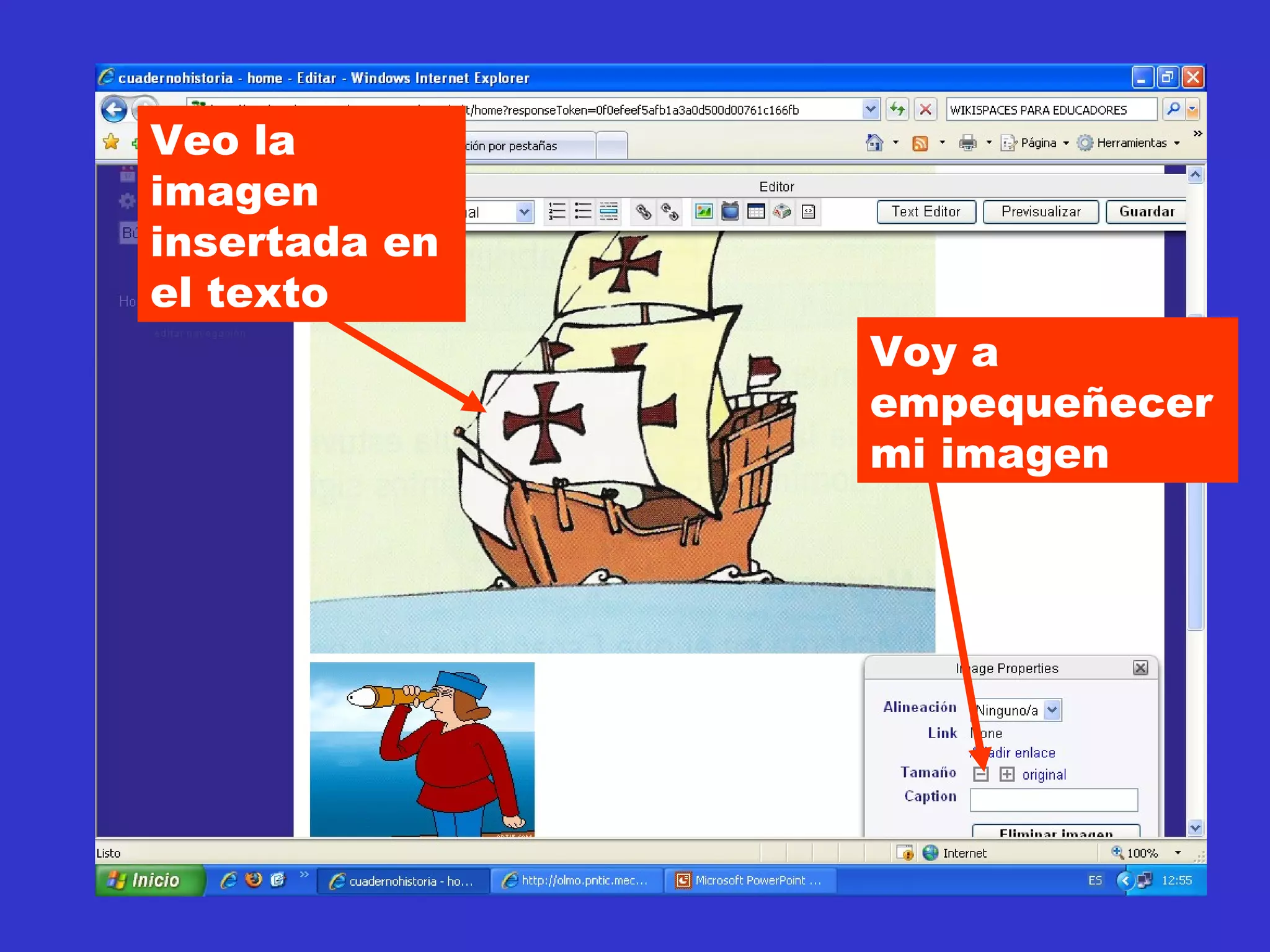Image resolution: width=1270 pixels, height=952 pixels.
Task: Click the insert special character icon
Action: (x=782, y=212)
